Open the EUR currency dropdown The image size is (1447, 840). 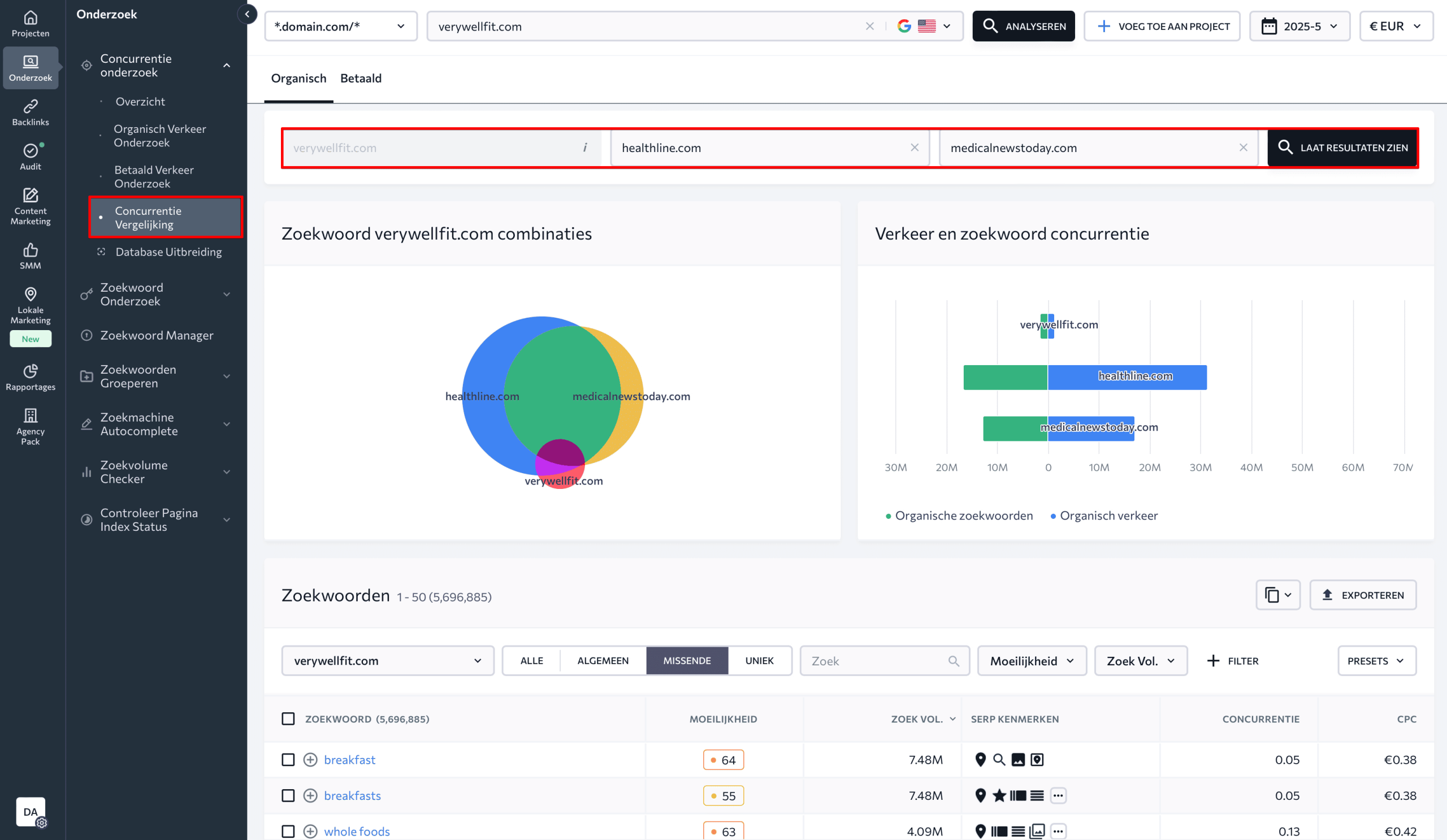click(1396, 26)
